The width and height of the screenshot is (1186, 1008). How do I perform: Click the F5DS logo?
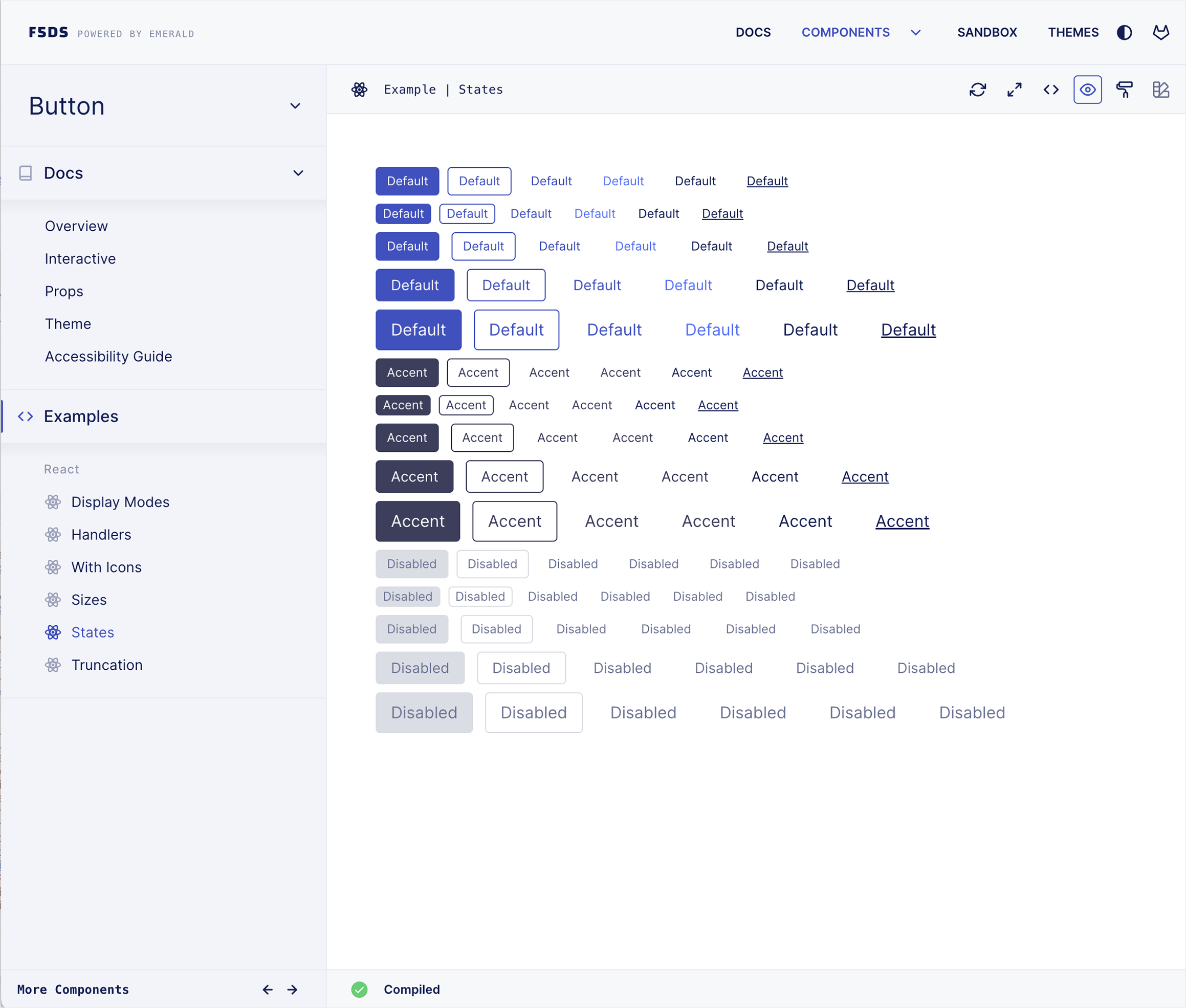[49, 33]
